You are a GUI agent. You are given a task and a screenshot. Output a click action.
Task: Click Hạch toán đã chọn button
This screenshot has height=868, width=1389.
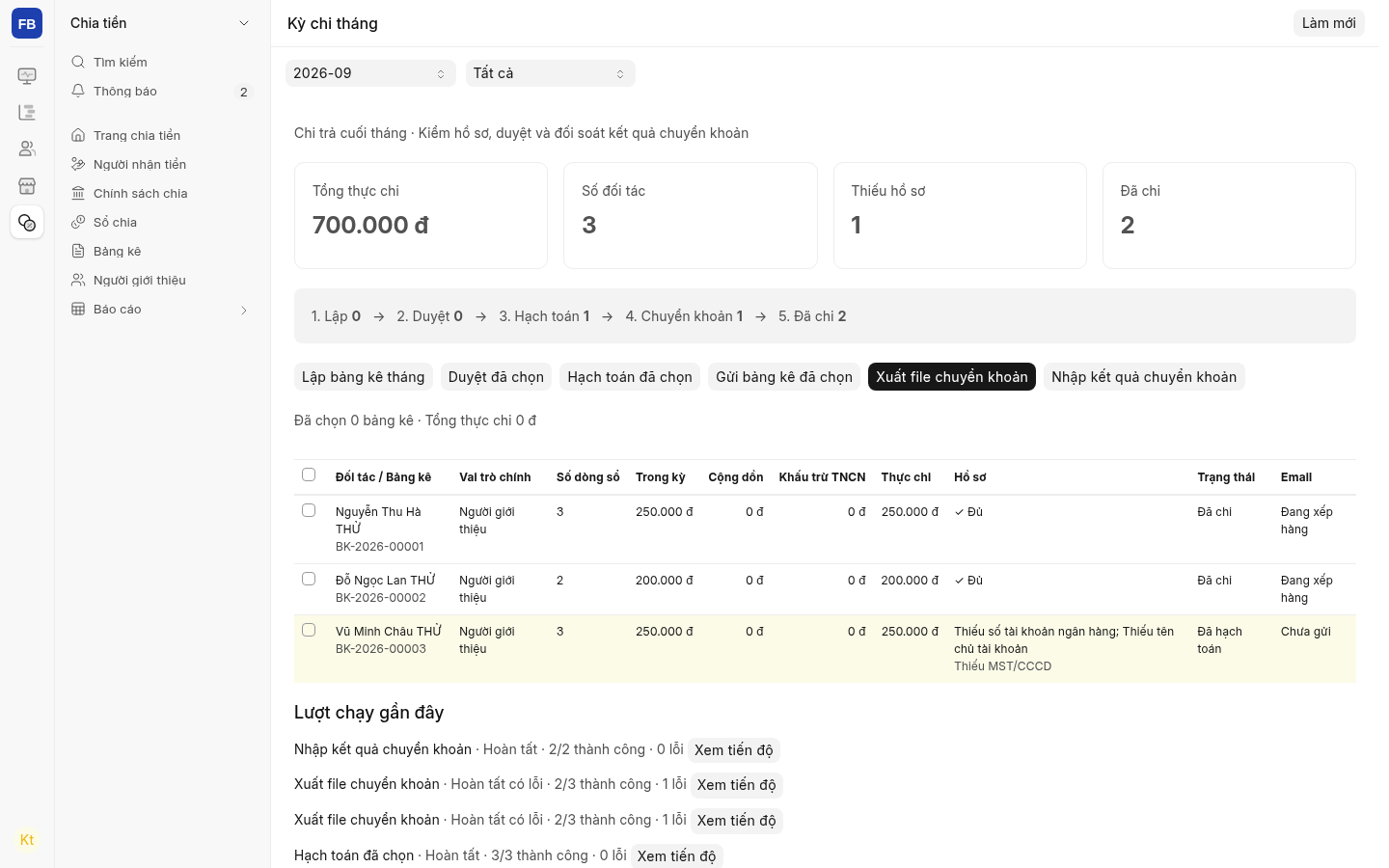tap(630, 377)
